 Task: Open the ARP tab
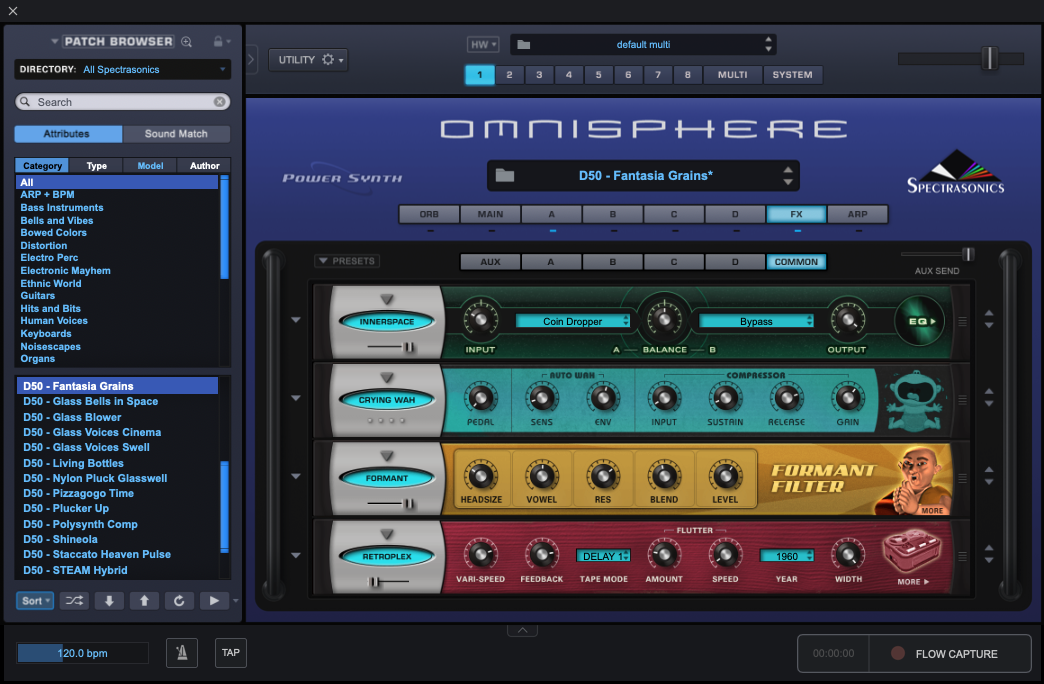(858, 214)
